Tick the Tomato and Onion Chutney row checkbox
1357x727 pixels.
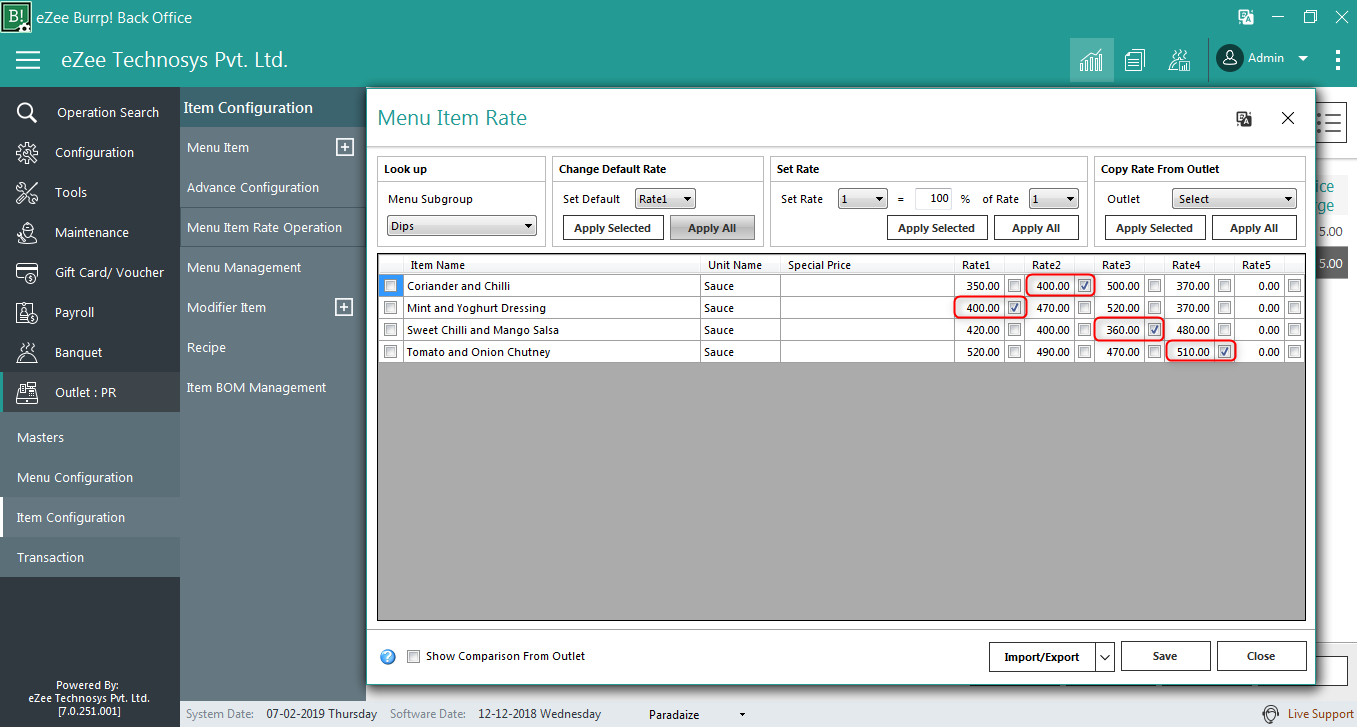click(390, 352)
